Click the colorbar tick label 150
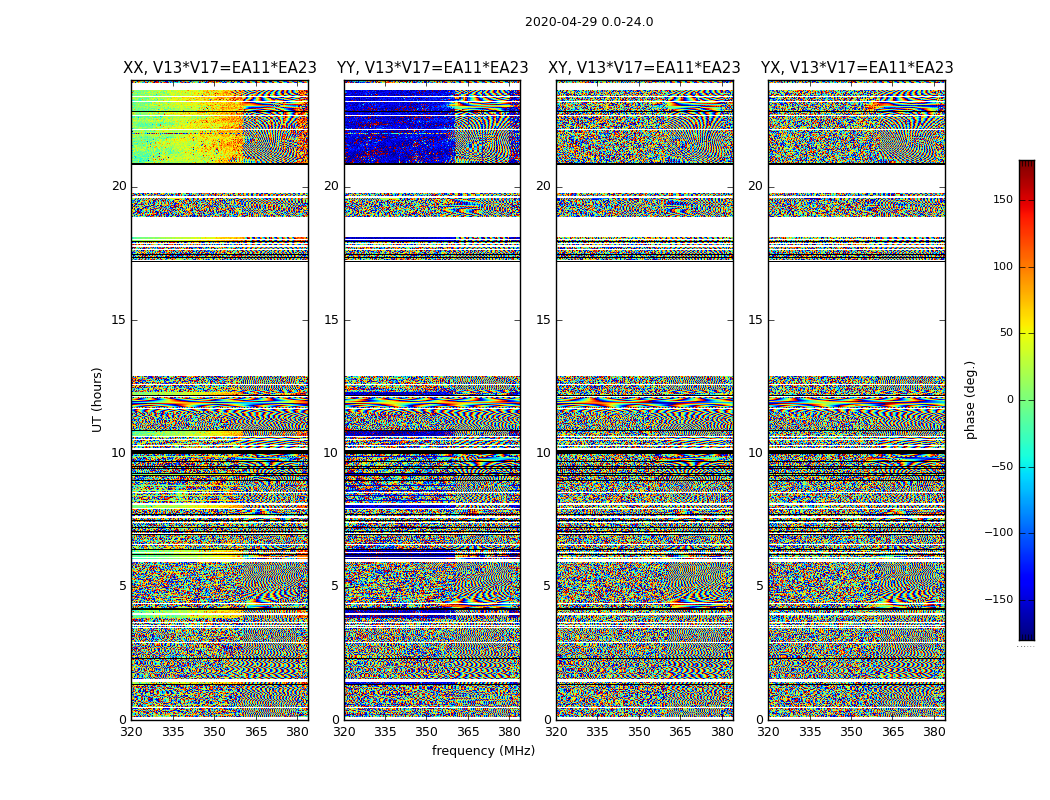 tap(1002, 200)
